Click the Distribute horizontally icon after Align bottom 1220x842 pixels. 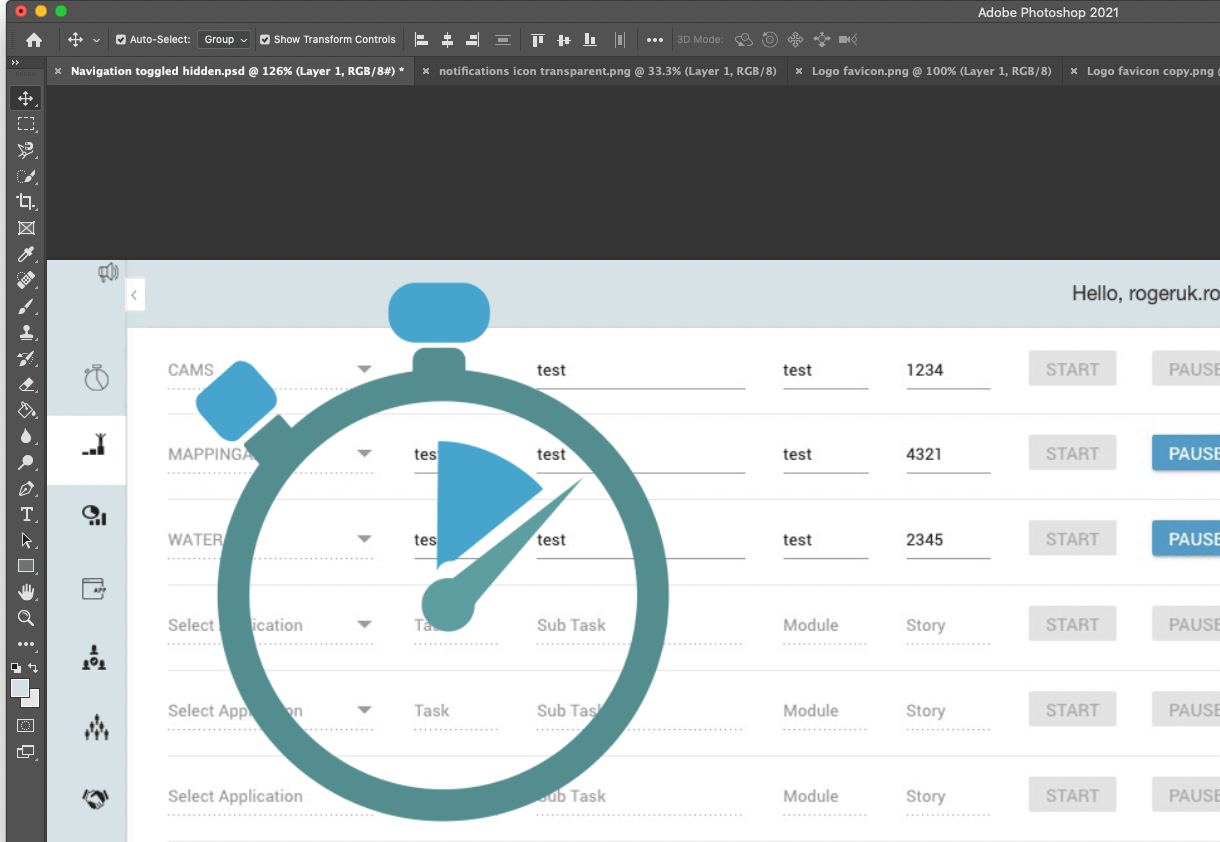tap(620, 40)
